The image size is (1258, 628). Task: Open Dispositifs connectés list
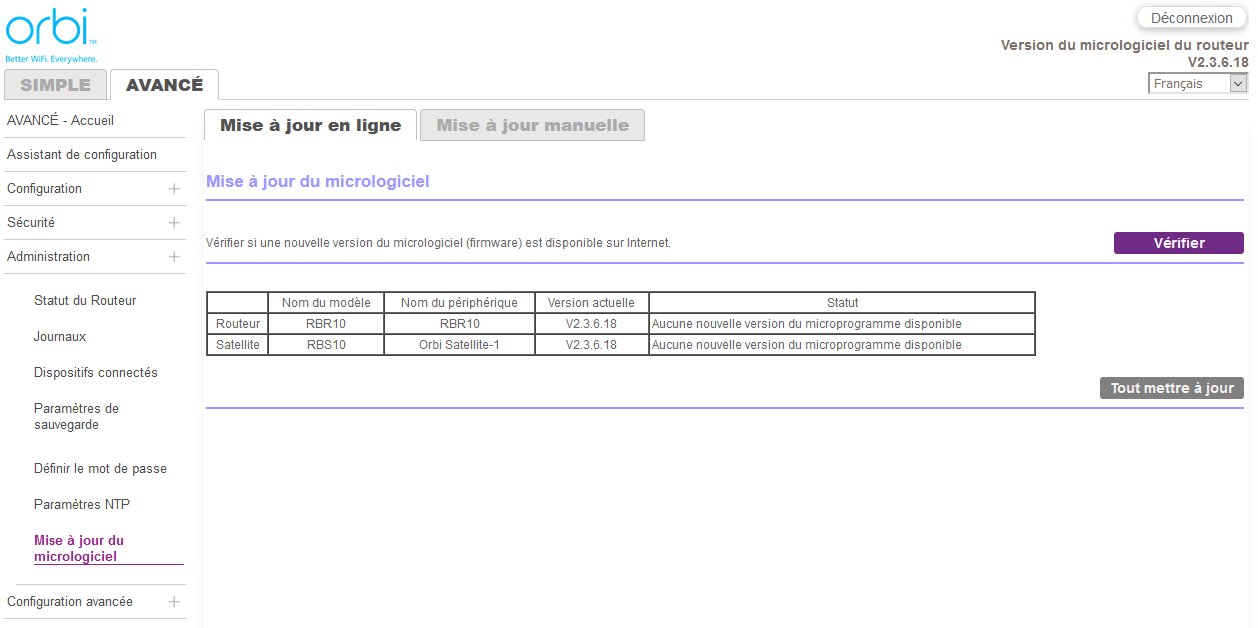click(96, 373)
